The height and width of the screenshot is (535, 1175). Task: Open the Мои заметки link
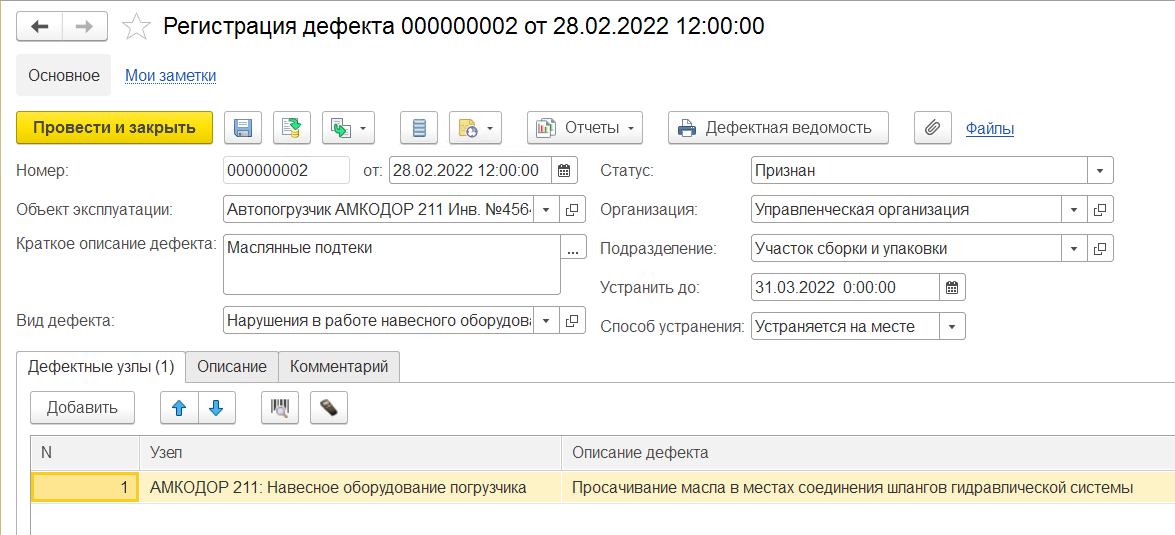(x=170, y=75)
